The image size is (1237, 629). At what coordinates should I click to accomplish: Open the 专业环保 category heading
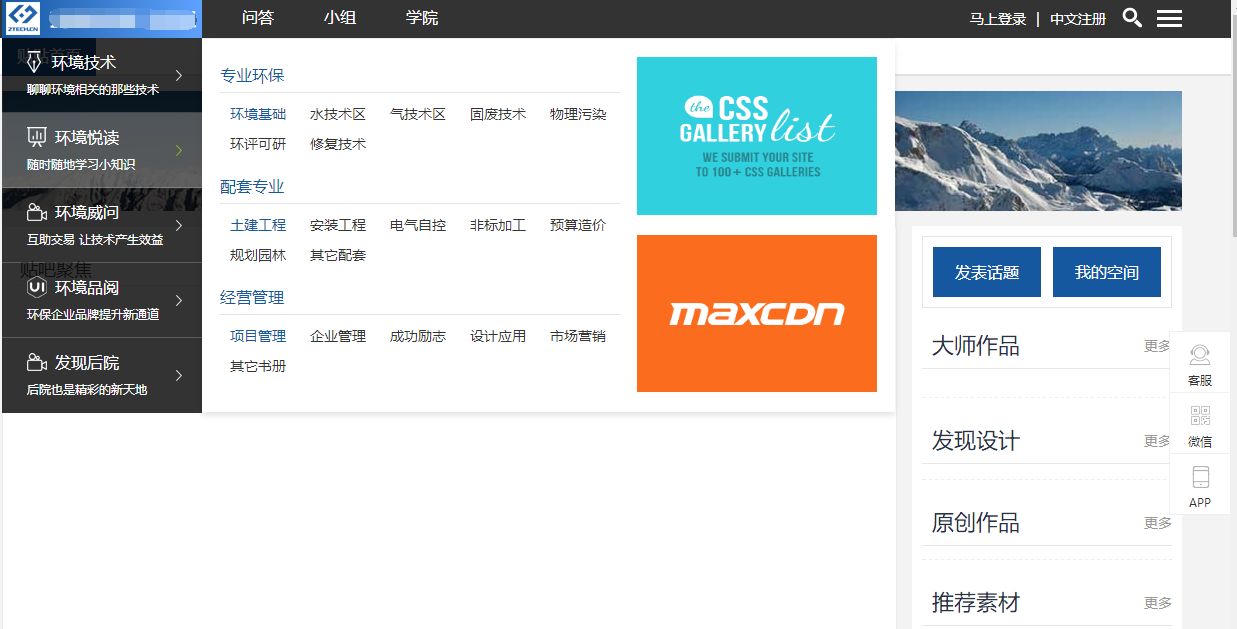(252, 76)
